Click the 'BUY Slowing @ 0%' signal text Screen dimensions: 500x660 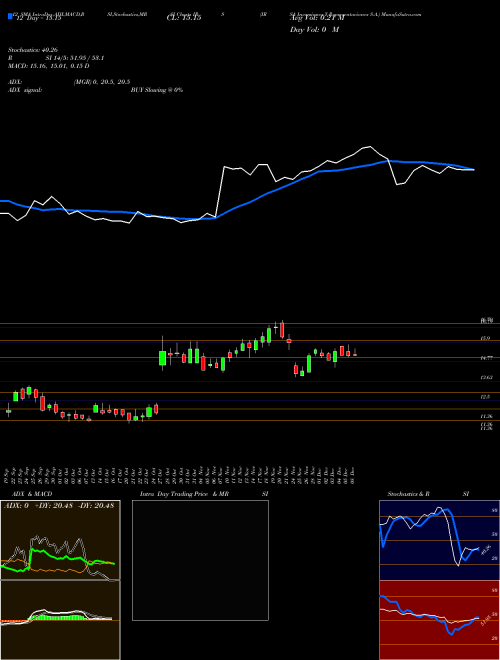click(157, 90)
